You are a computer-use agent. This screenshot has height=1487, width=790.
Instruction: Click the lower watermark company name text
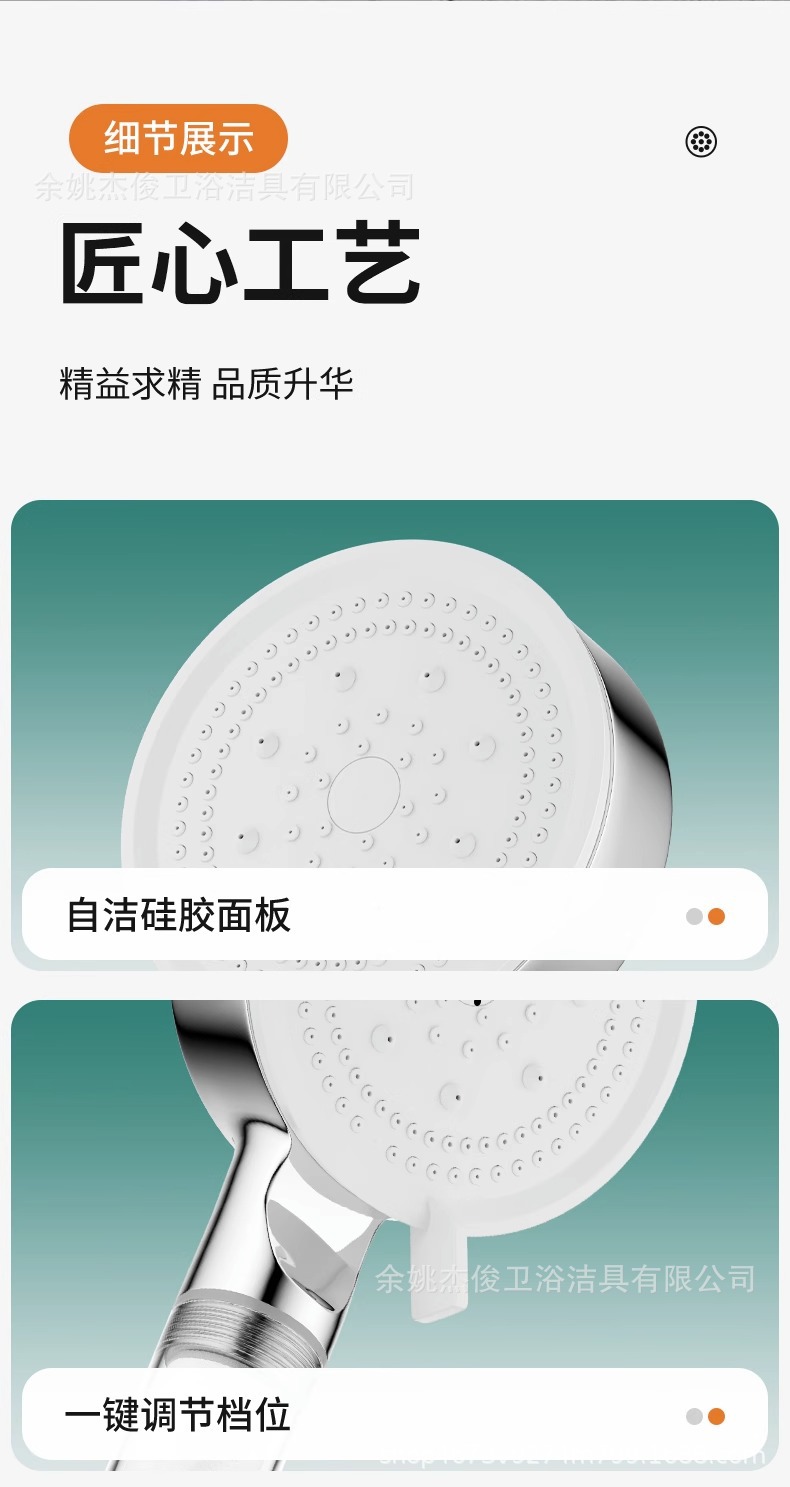[565, 1278]
